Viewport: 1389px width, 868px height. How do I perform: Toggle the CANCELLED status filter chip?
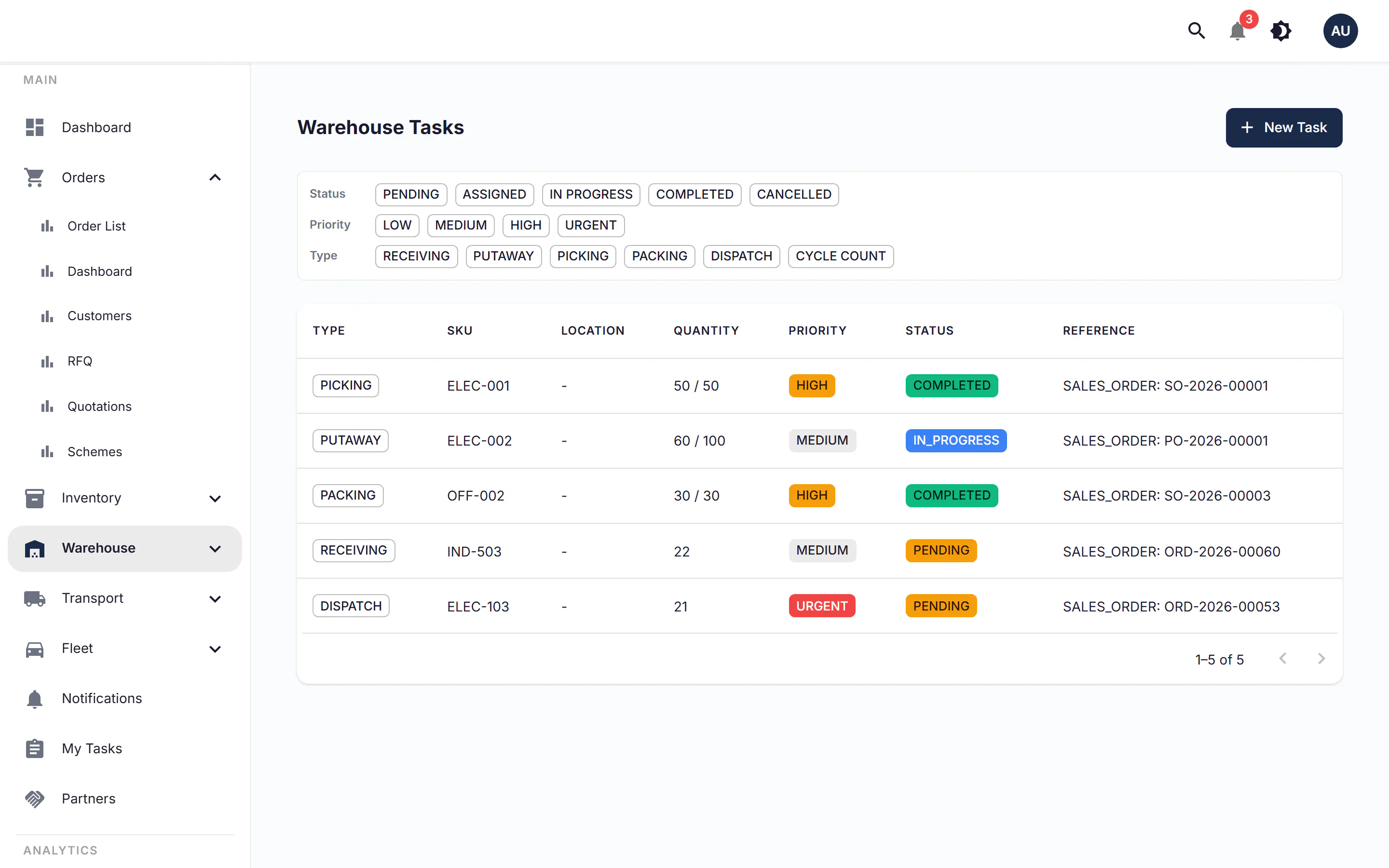(794, 195)
